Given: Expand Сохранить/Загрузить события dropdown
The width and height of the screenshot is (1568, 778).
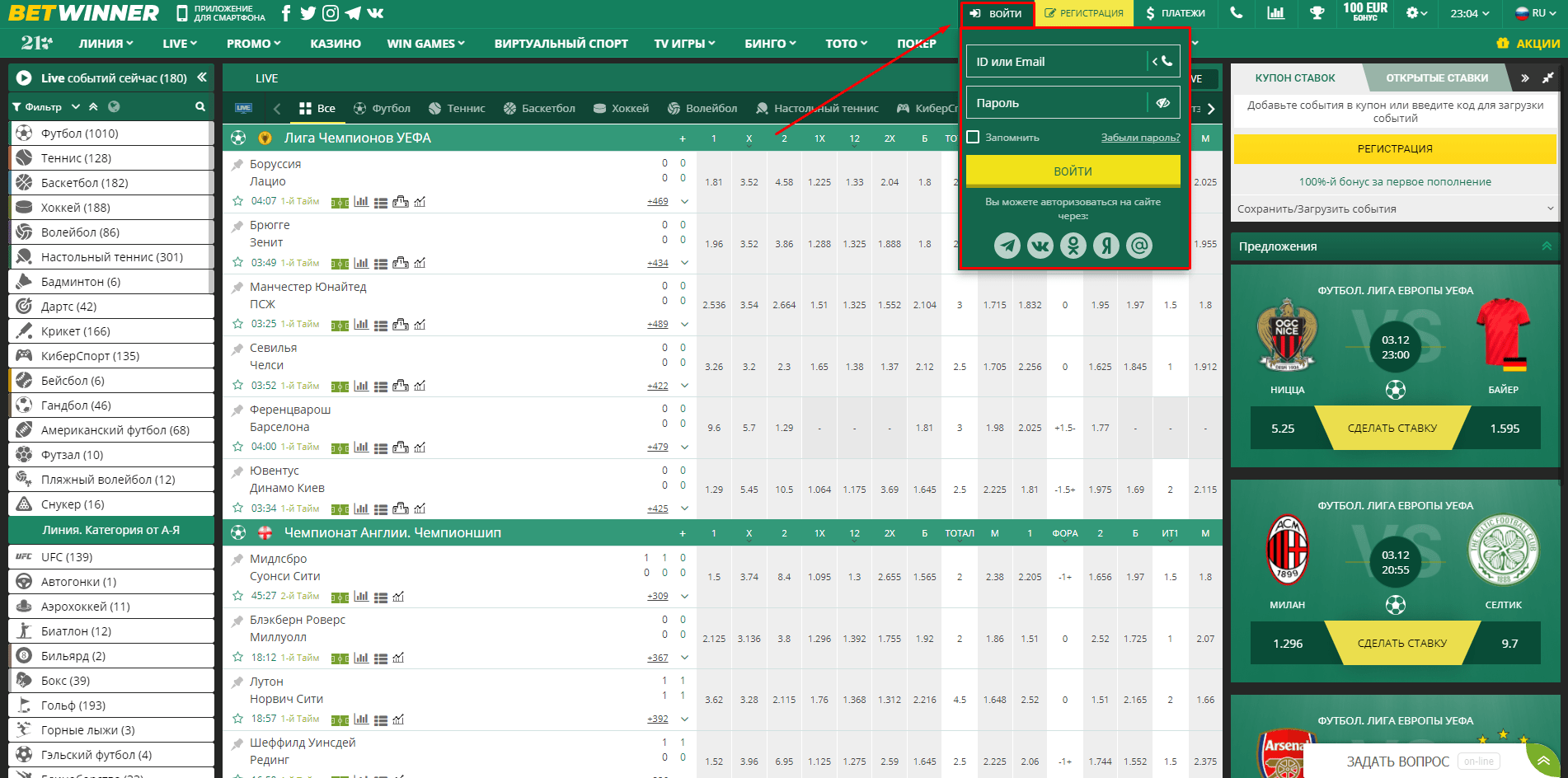Looking at the screenshot, I should click(1395, 209).
